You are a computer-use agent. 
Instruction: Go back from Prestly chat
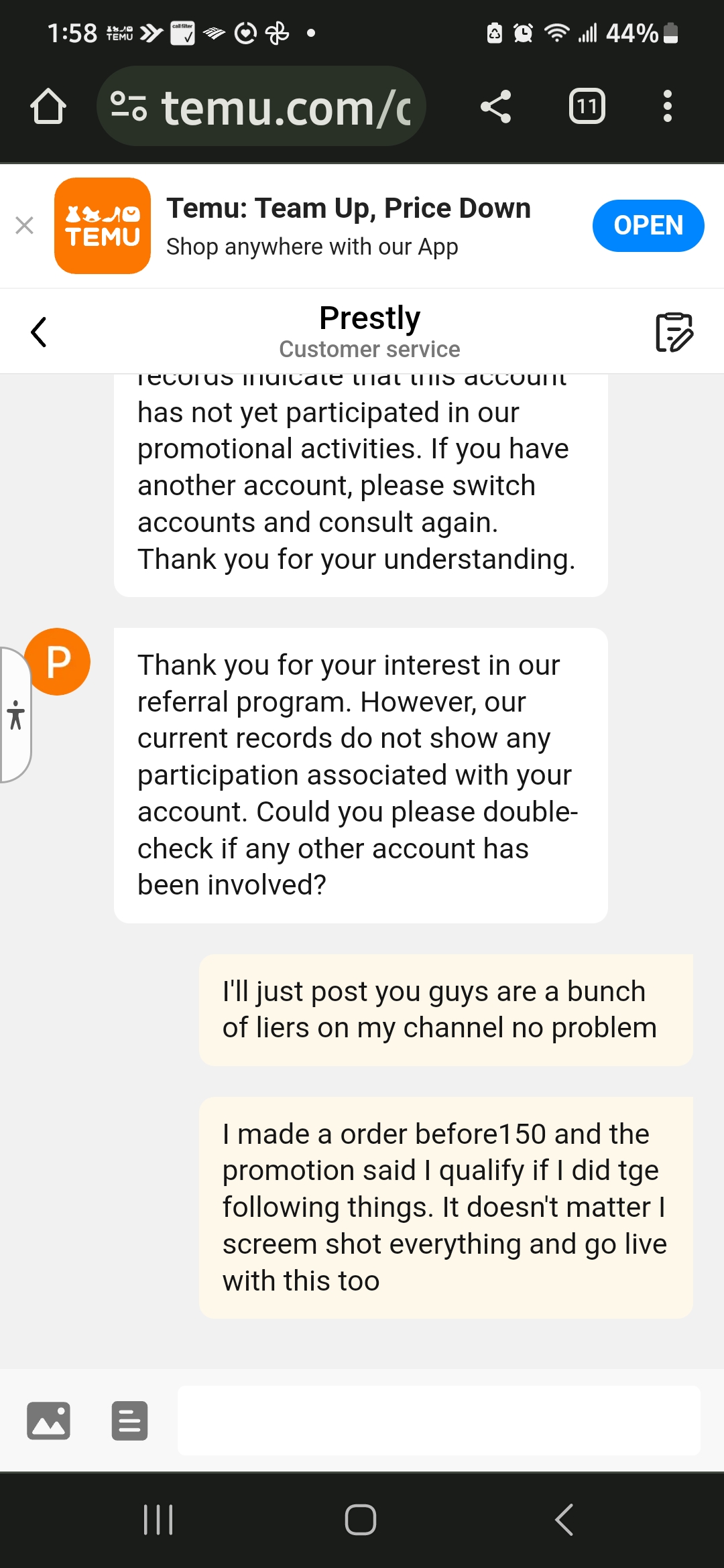pos(39,332)
